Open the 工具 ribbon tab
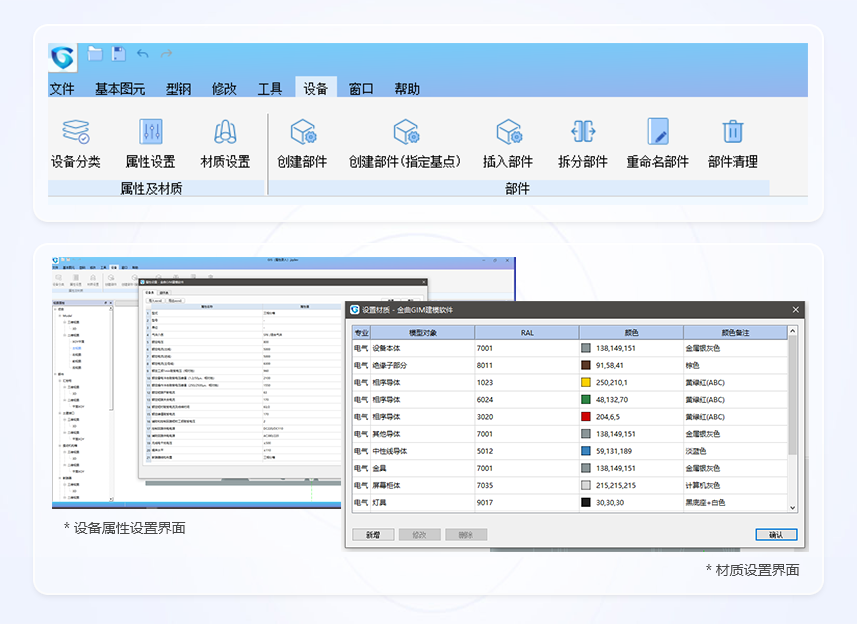857x624 pixels. pyautogui.click(x=270, y=88)
